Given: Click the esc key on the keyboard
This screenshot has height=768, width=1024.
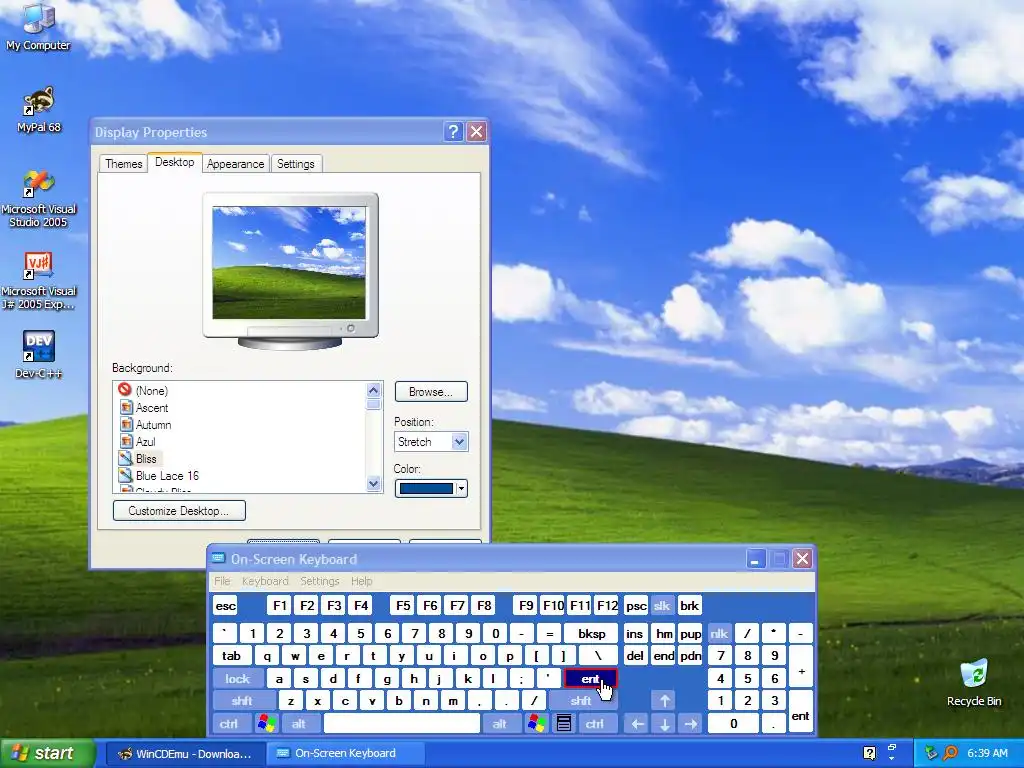Looking at the screenshot, I should (x=226, y=606).
